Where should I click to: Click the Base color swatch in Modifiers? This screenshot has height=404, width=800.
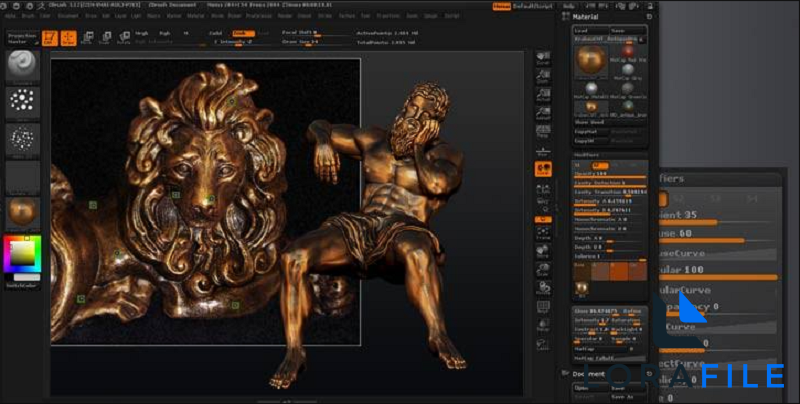click(x=582, y=271)
